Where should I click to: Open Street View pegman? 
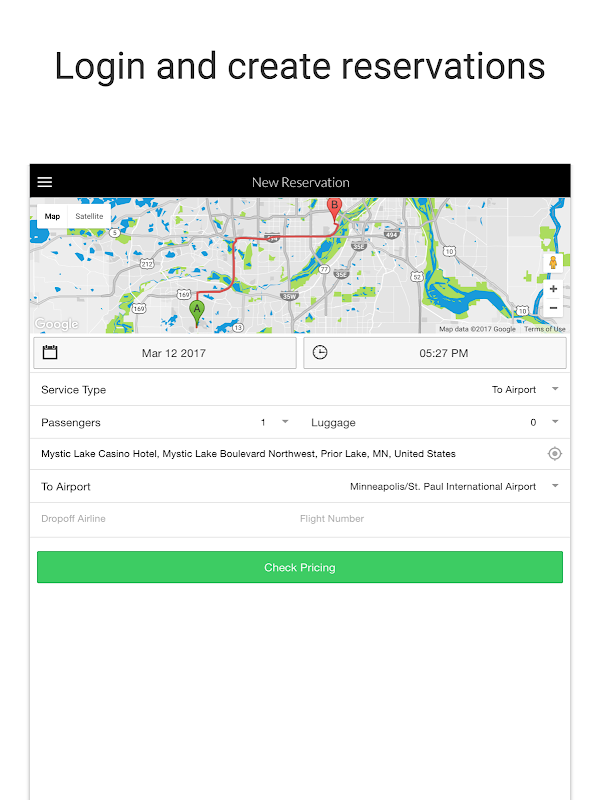553,263
